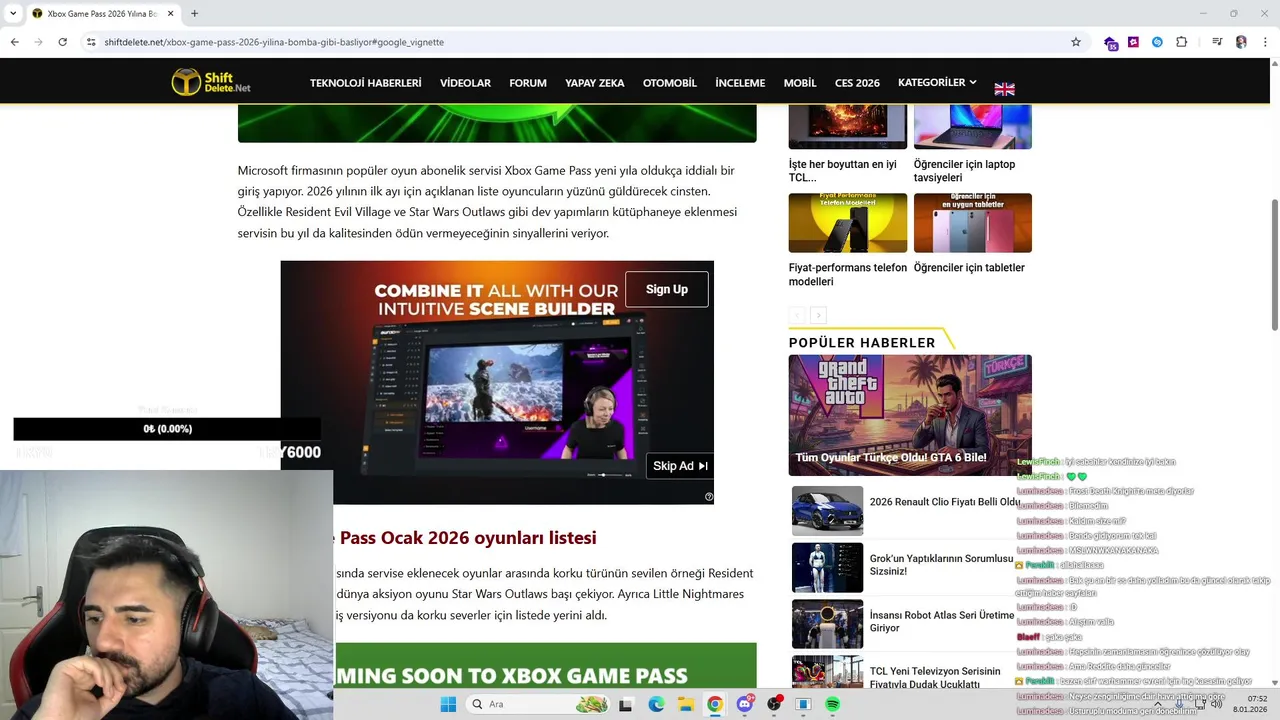Go back using the browser back arrow
1280x720 pixels.
14,42
